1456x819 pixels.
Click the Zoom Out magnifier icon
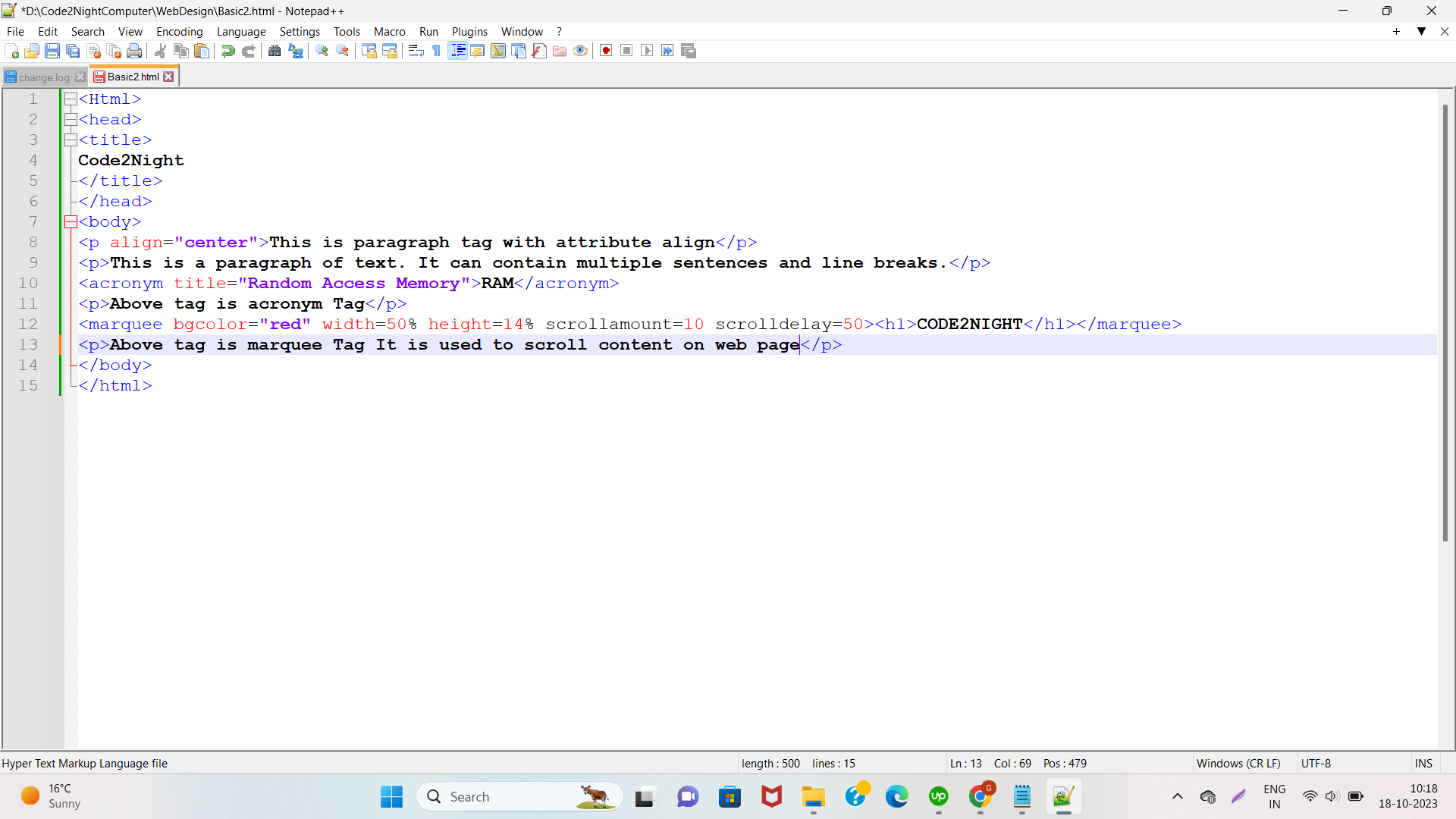(343, 51)
